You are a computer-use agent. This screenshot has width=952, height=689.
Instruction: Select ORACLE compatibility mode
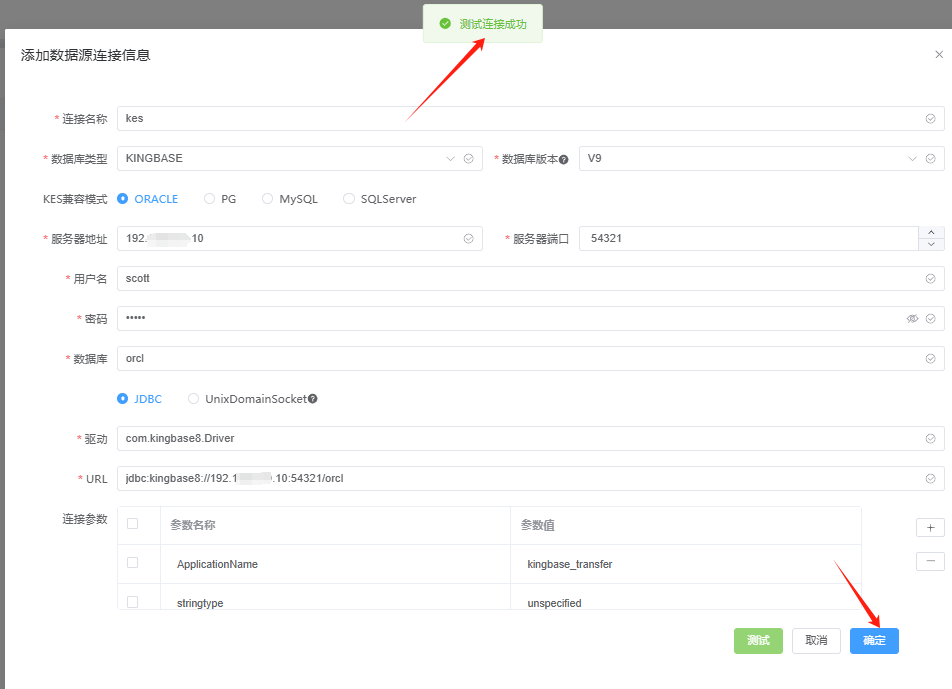point(148,199)
